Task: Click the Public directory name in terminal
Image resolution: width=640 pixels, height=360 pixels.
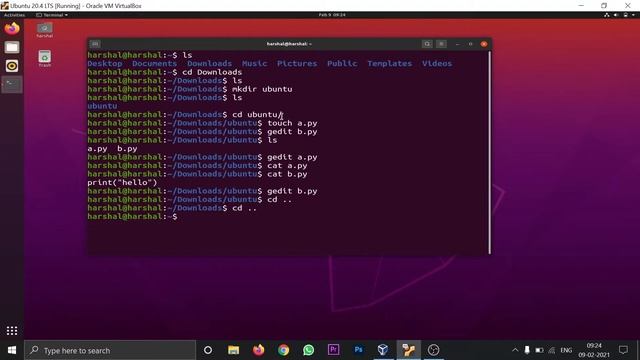Action: click(342, 64)
